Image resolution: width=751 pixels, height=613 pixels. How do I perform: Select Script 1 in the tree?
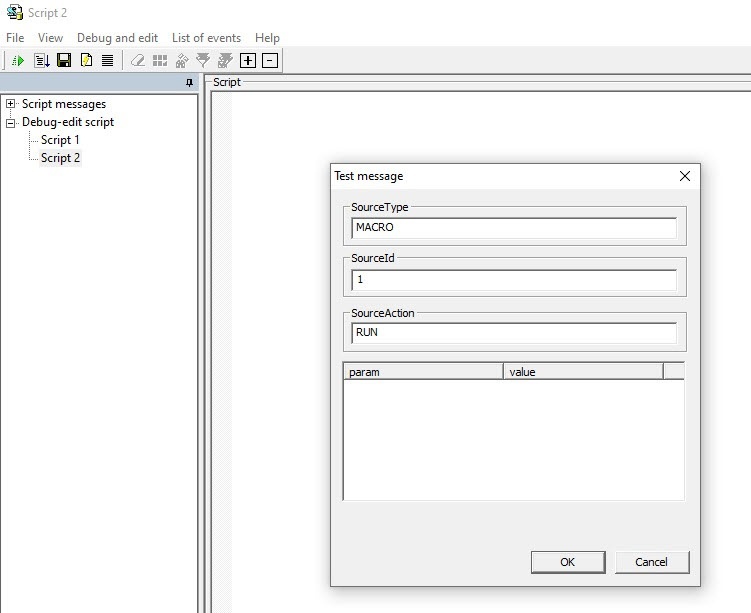click(x=60, y=140)
